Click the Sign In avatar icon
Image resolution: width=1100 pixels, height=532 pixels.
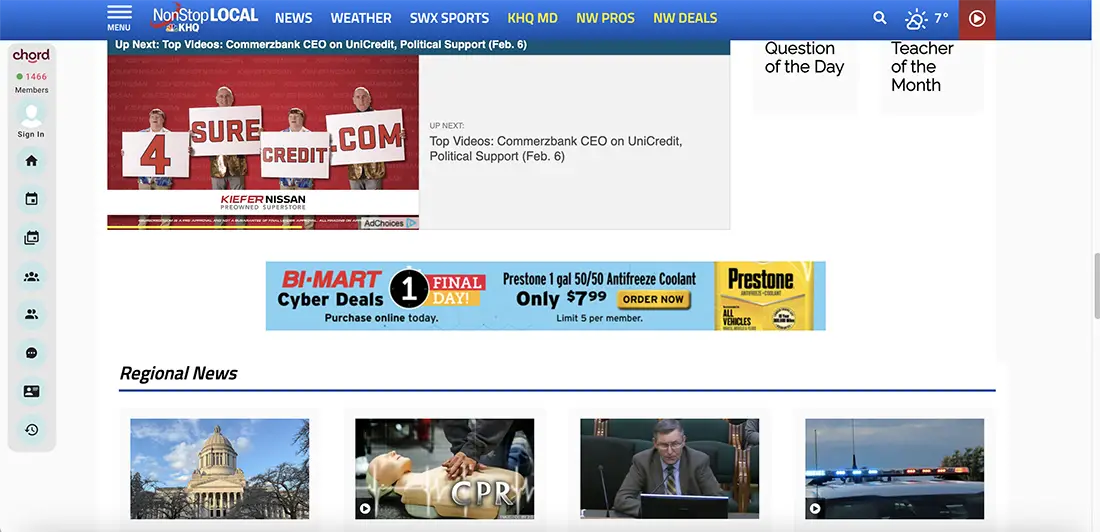click(x=32, y=115)
